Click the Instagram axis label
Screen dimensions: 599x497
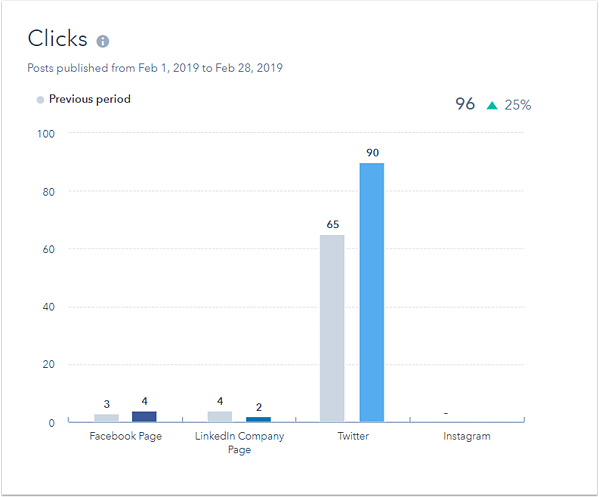[467, 436]
